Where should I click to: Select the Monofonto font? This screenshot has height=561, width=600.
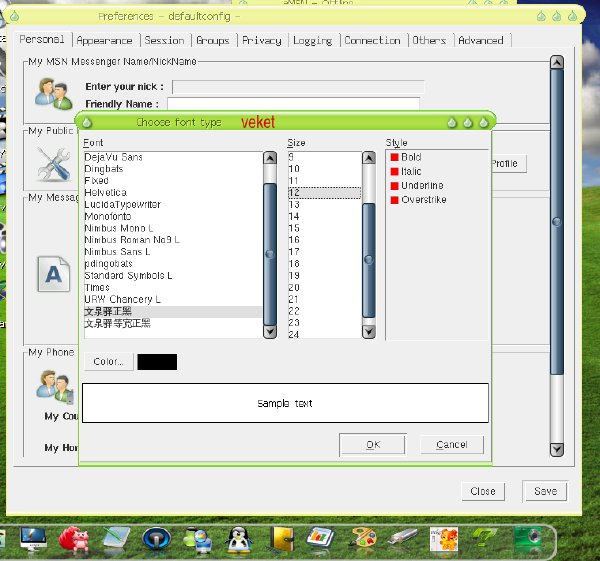173,216
